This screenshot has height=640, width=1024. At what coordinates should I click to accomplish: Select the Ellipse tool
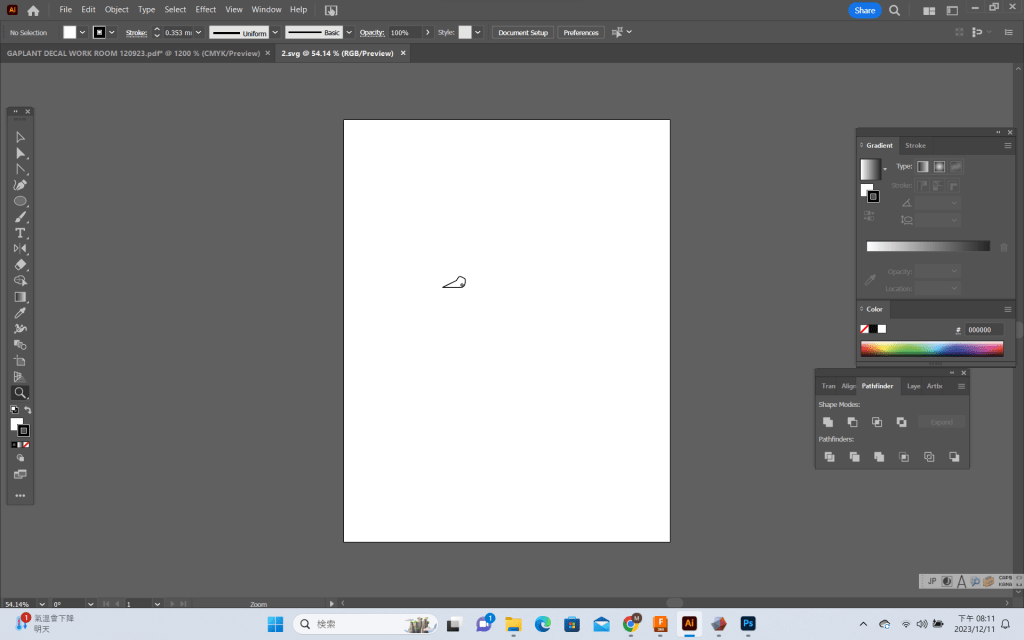click(20, 201)
